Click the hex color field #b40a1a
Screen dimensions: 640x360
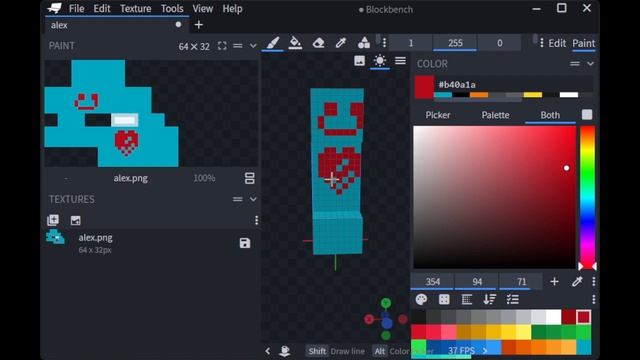coord(514,84)
